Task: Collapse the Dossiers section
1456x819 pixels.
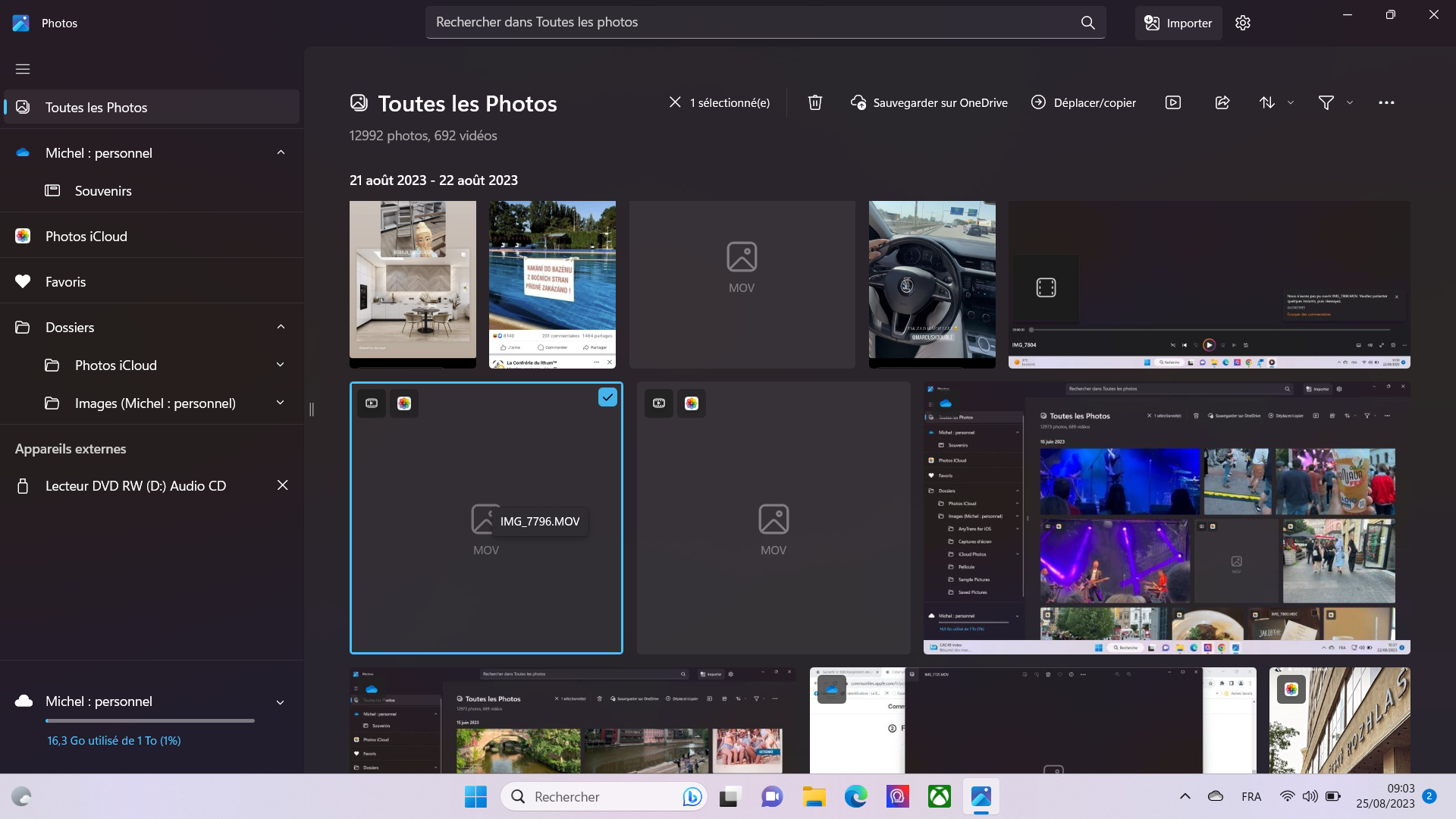Action: coord(281,327)
